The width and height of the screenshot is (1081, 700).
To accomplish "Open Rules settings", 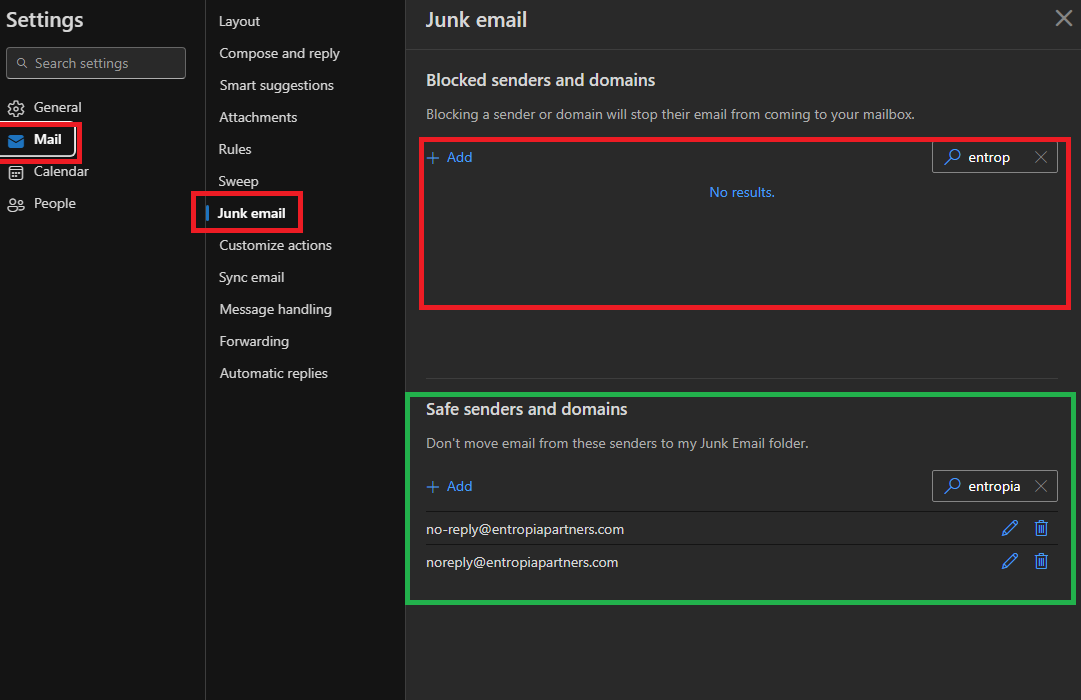I will click(x=234, y=149).
